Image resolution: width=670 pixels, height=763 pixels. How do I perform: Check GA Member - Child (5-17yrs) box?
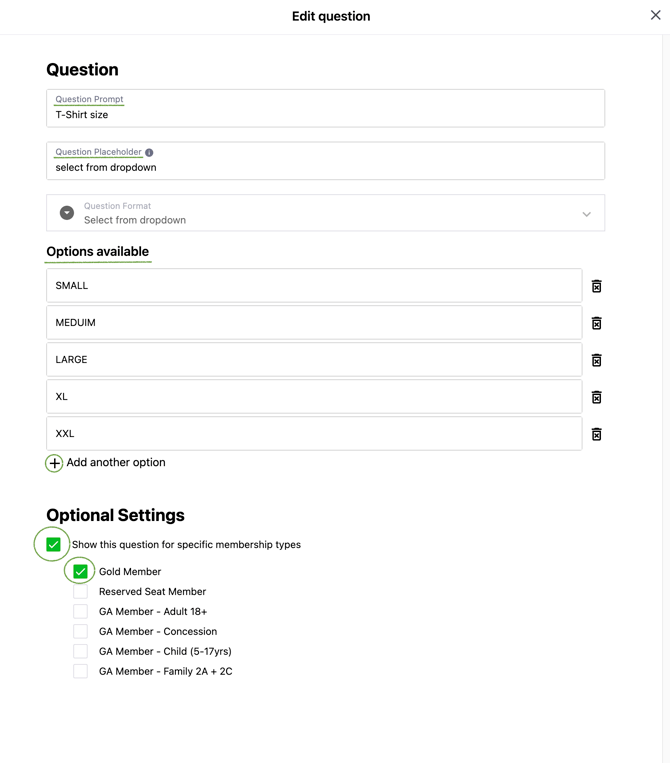coord(81,652)
